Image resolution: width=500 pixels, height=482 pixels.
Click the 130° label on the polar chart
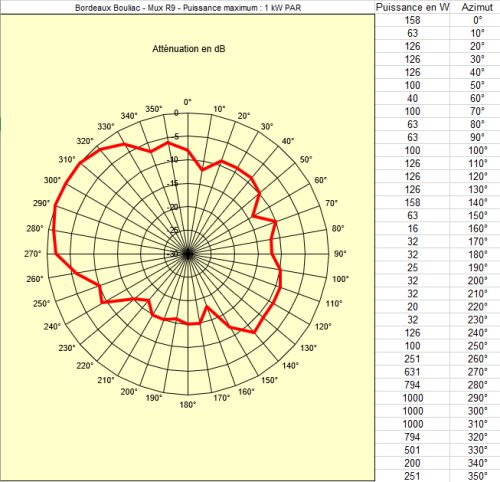coord(308,348)
